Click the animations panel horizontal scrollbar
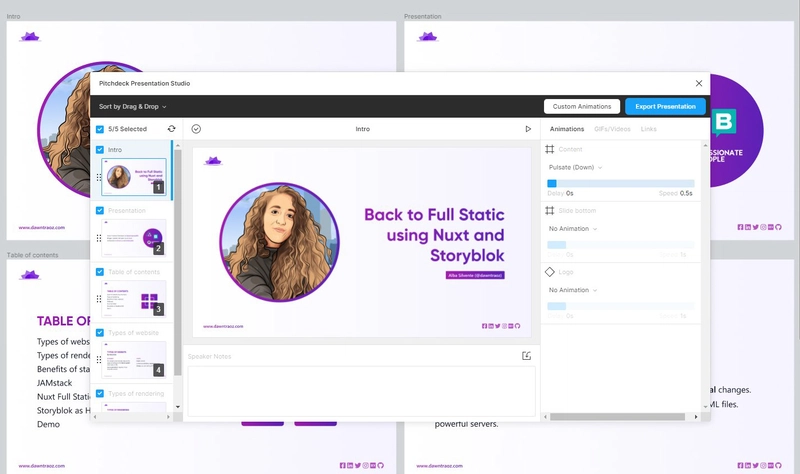Image resolution: width=800 pixels, height=474 pixels. [617, 417]
